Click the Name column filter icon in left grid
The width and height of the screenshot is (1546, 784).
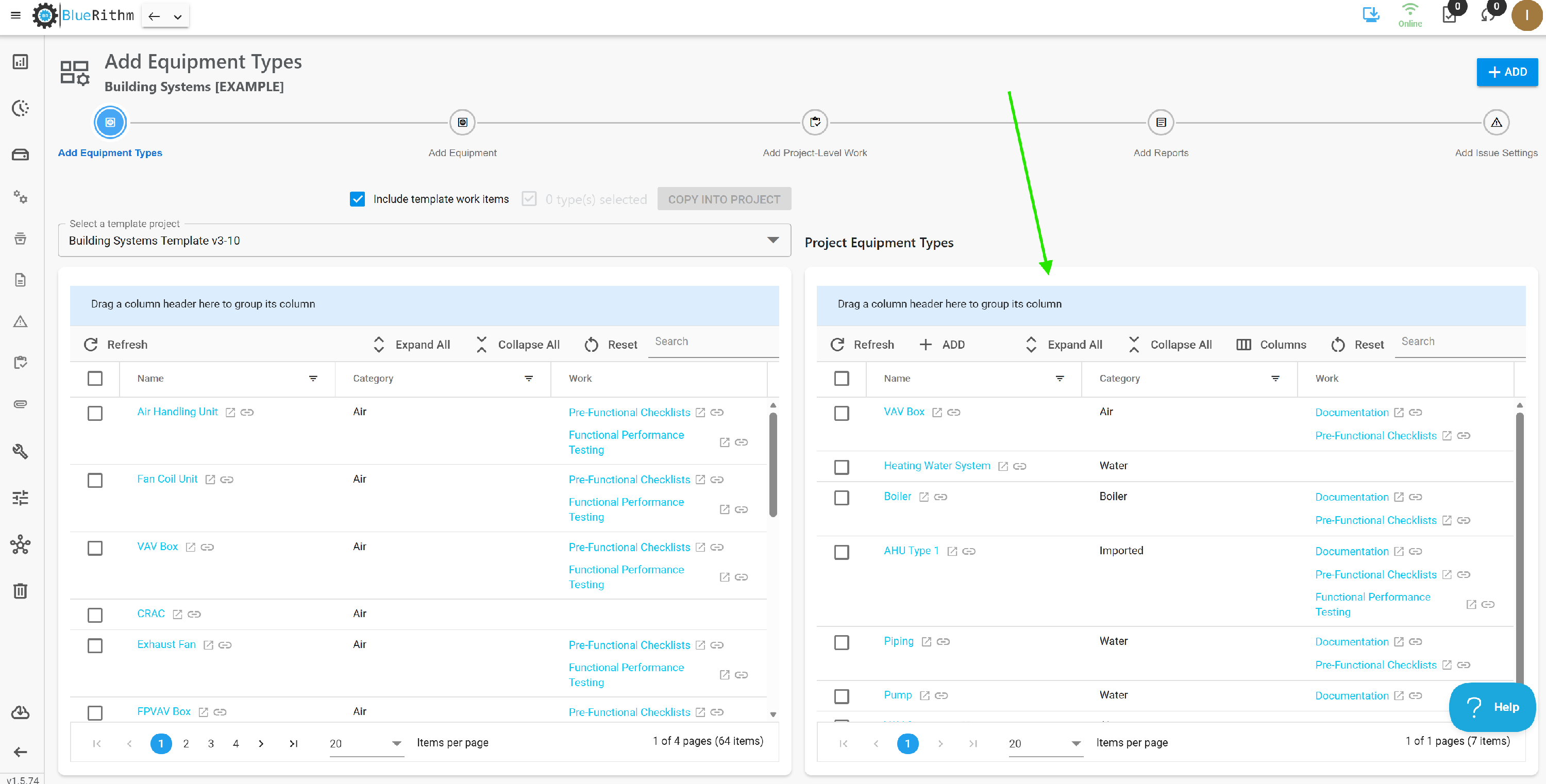313,379
